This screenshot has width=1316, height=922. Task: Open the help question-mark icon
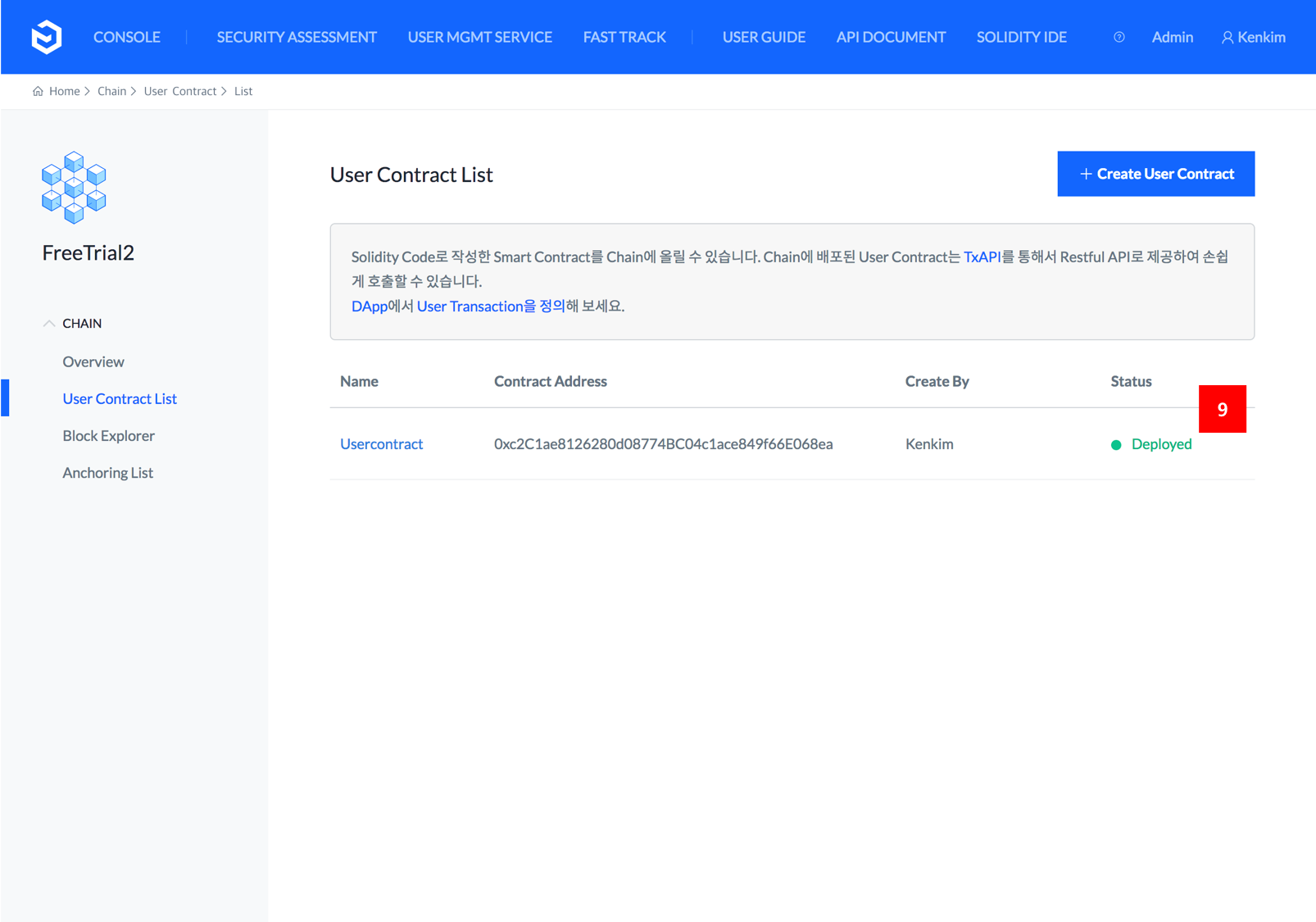tap(1119, 37)
